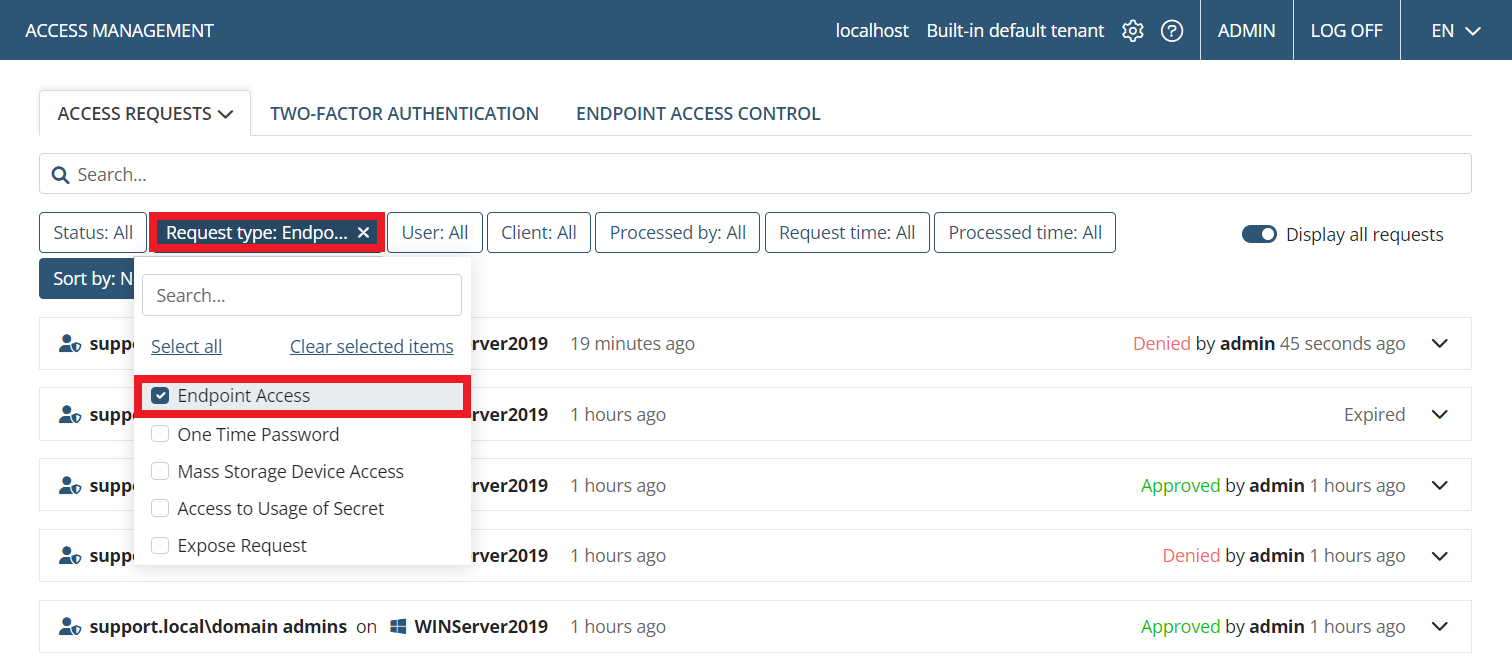Uncheck the Endpoint Access checkbox
The width and height of the screenshot is (1512, 667).
pyautogui.click(x=160, y=396)
